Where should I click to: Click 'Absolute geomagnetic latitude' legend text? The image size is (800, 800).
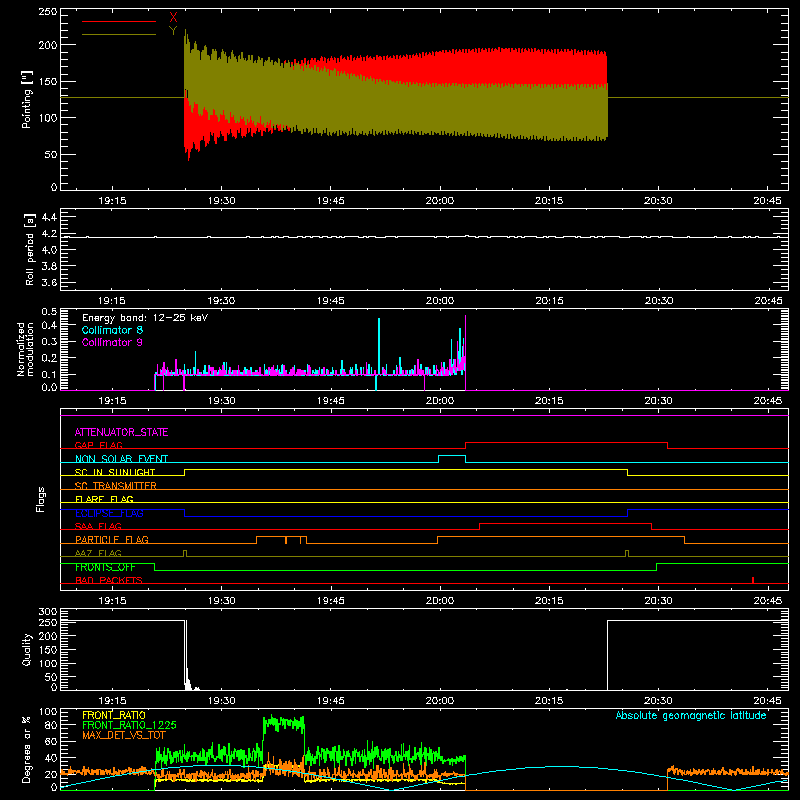[691, 715]
